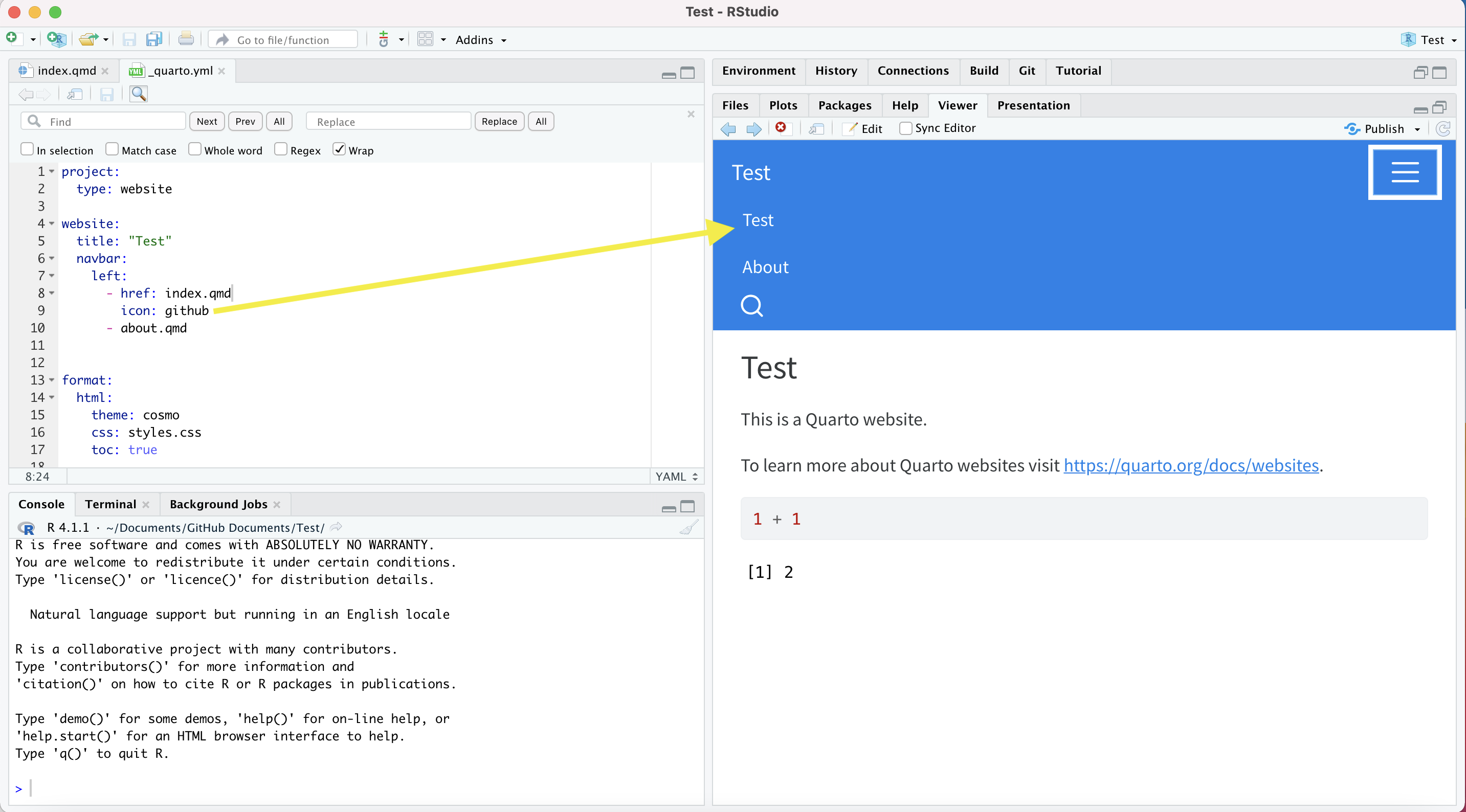The height and width of the screenshot is (812, 1466).
Task: Open the New File dropdown arrow
Action: click(x=33, y=40)
